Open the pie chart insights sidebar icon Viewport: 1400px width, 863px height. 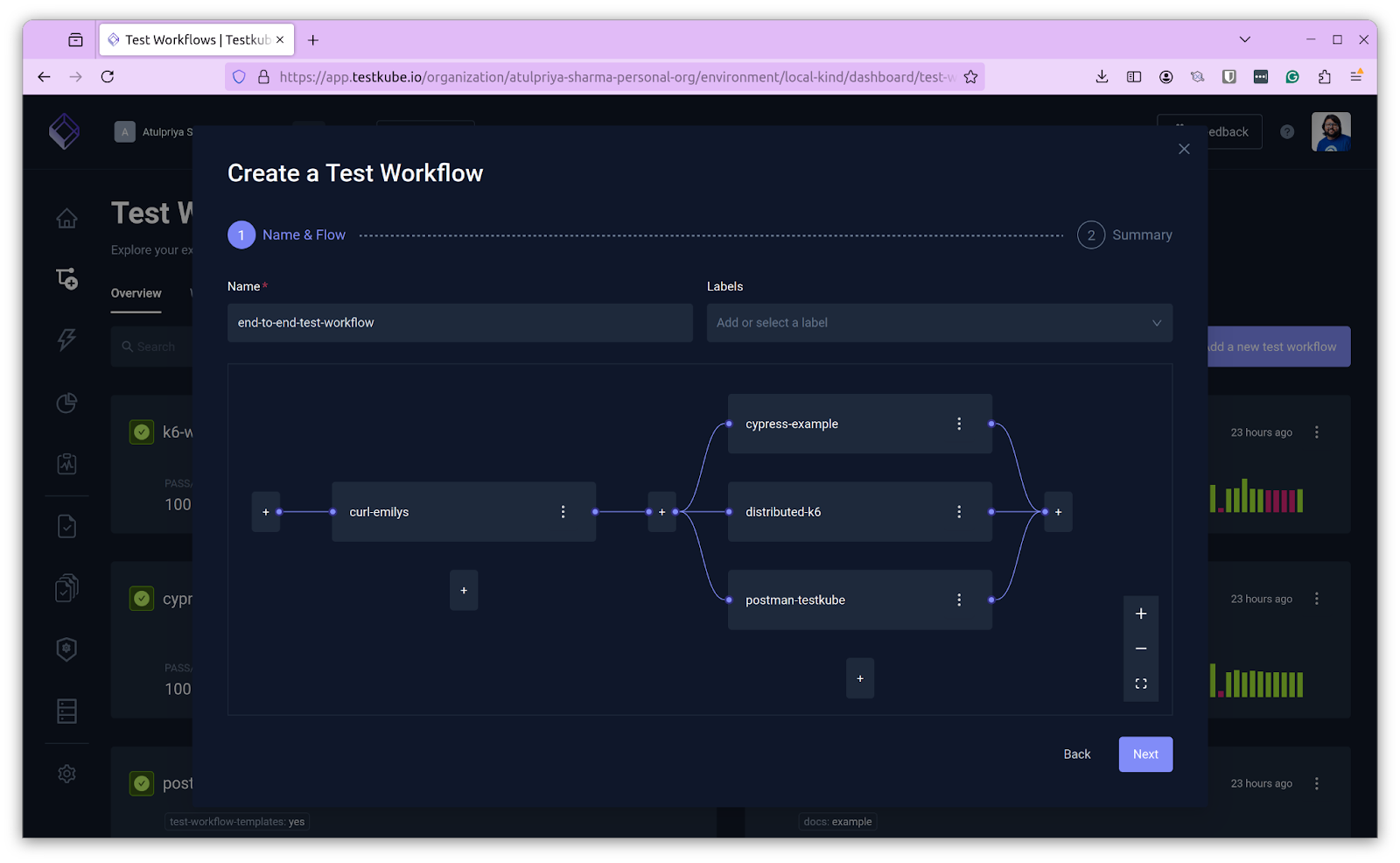tap(66, 403)
